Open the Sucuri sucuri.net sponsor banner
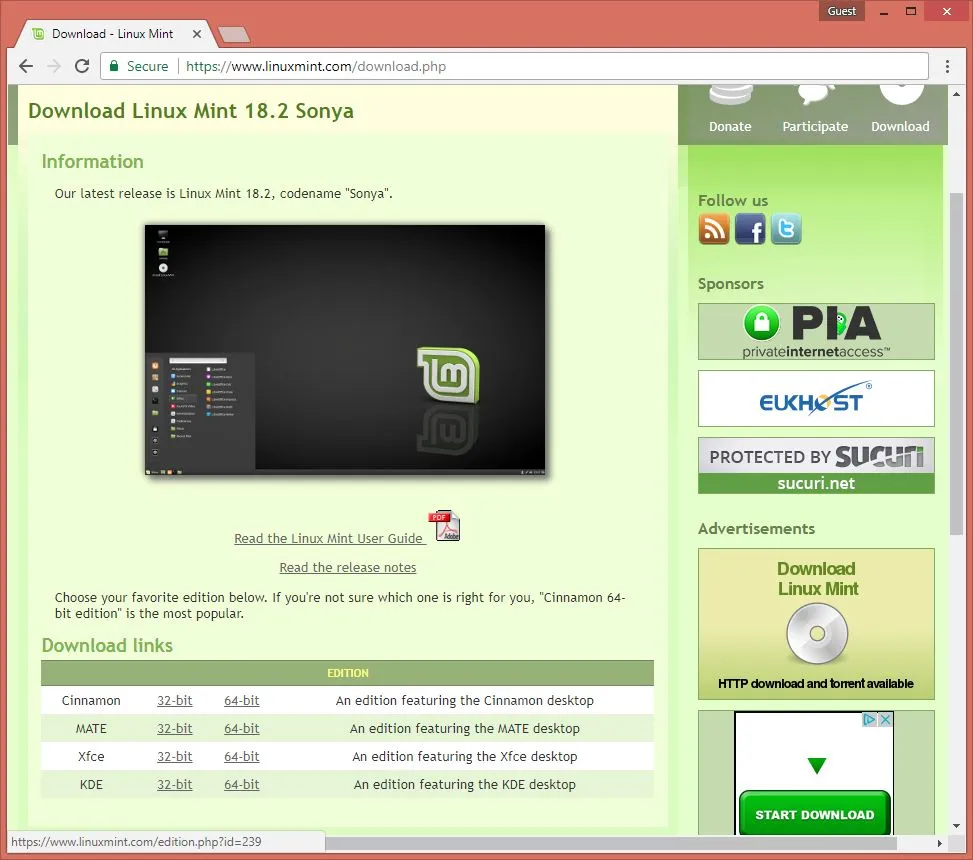The height and width of the screenshot is (860, 973). click(816, 465)
